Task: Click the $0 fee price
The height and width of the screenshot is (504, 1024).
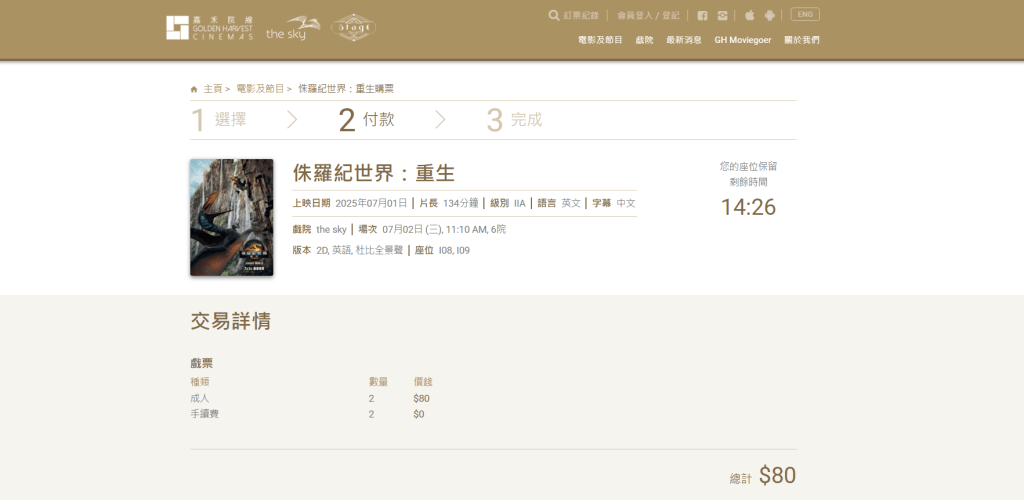Action: point(419,414)
